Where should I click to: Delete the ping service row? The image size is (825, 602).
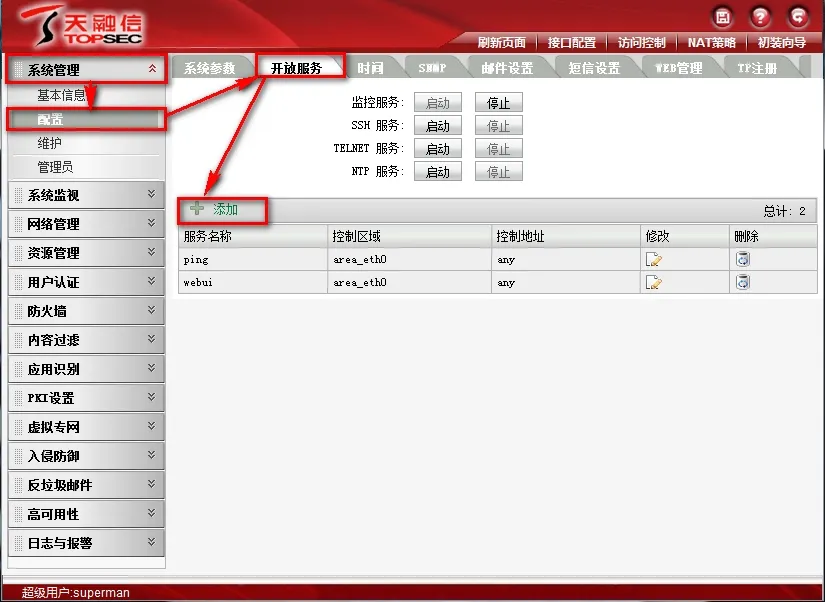[742, 259]
